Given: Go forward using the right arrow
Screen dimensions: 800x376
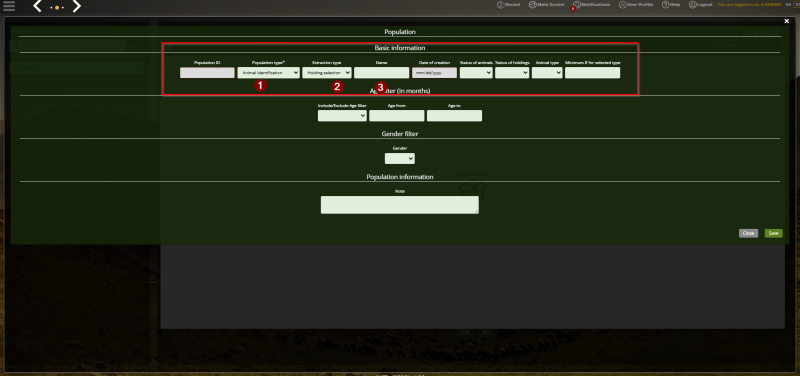Looking at the screenshot, I should coord(76,6).
